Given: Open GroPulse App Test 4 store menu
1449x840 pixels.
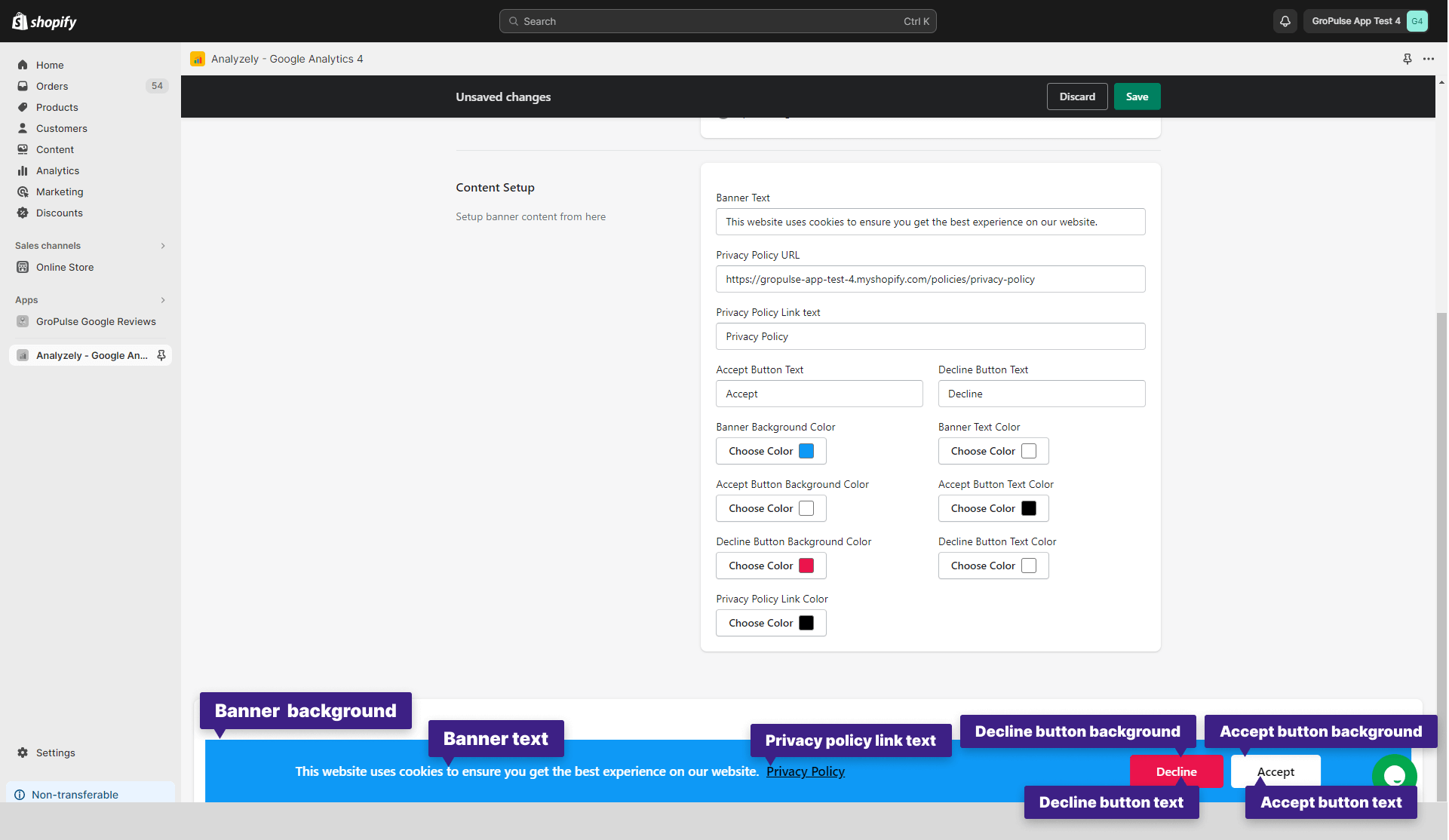Looking at the screenshot, I should [x=1365, y=21].
